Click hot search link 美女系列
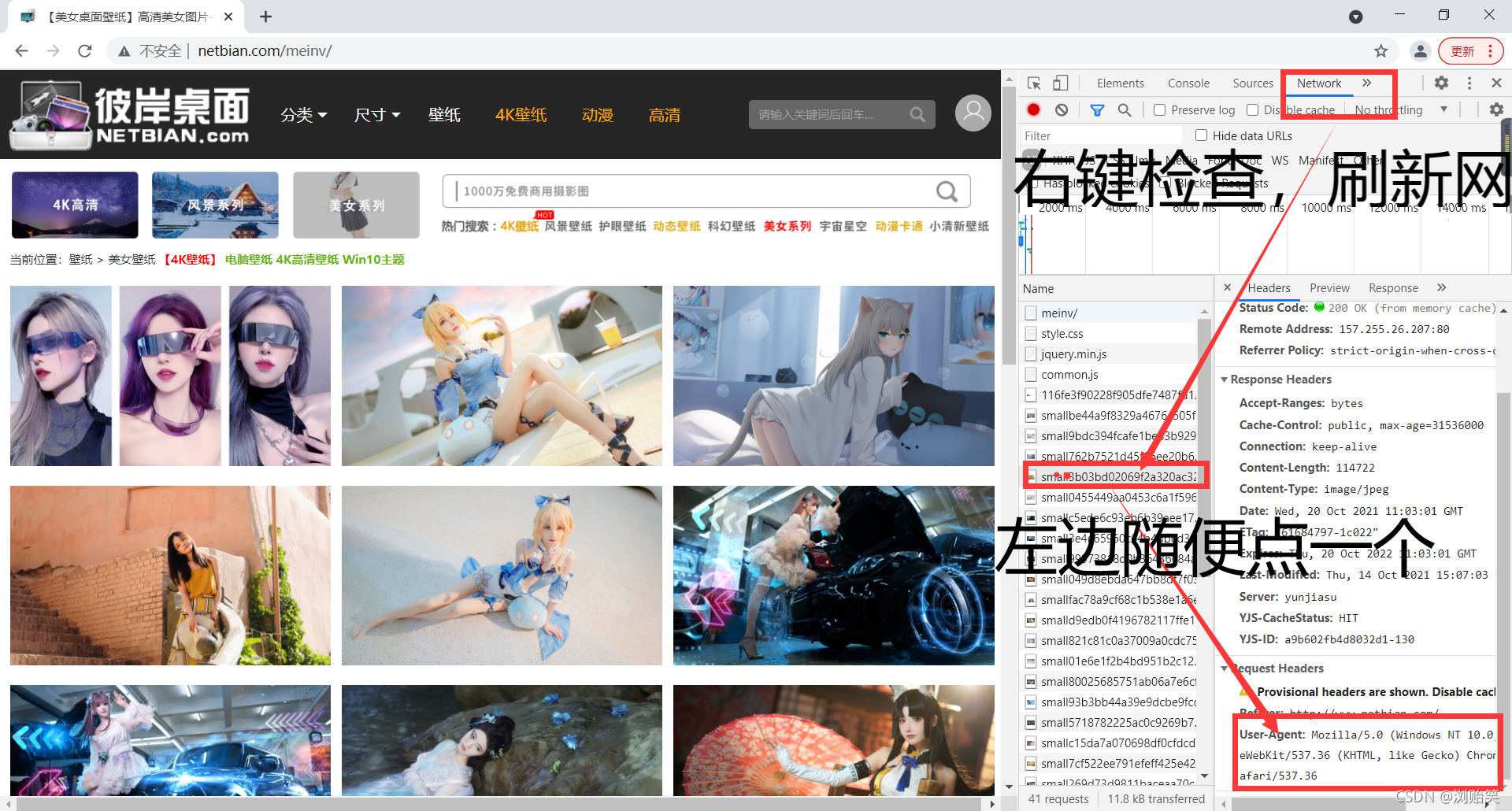Screen dimensions: 1512x811 click(787, 227)
